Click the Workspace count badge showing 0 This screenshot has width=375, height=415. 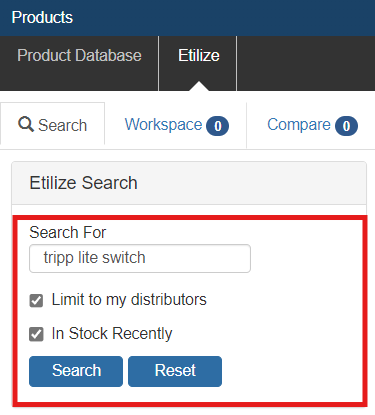pyautogui.click(x=217, y=126)
